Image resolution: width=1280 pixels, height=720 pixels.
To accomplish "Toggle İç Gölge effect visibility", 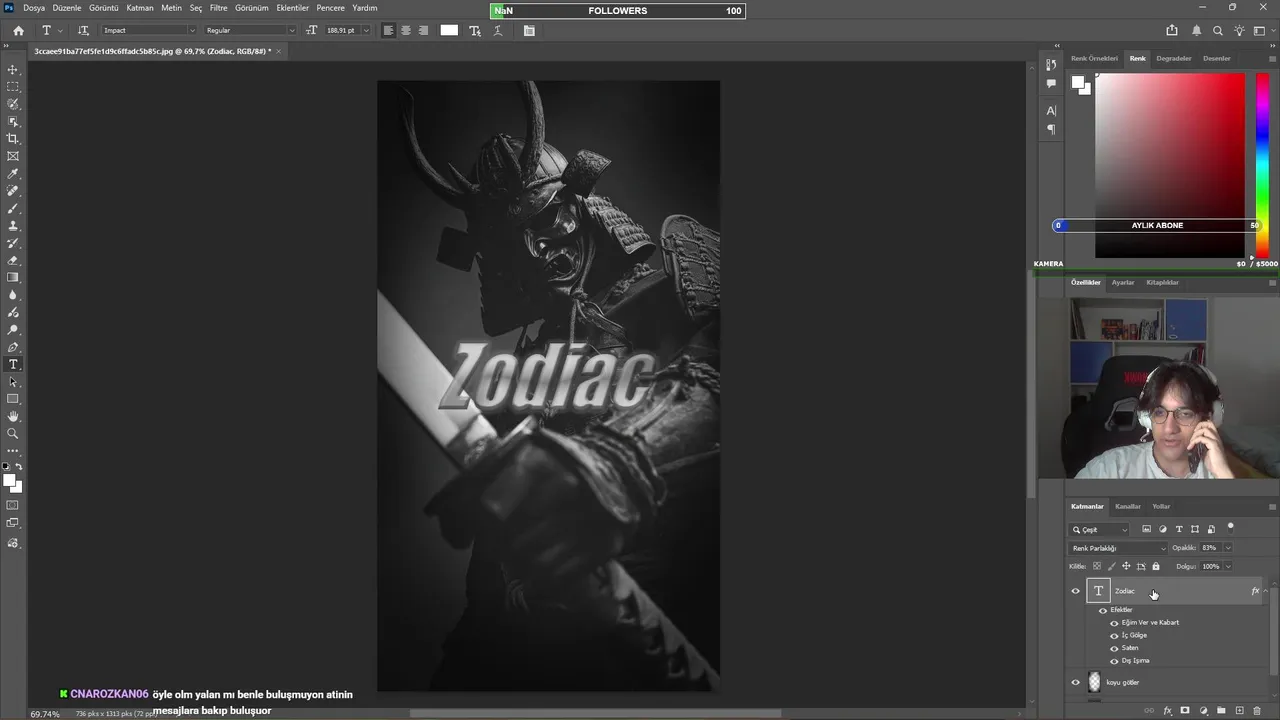I will [x=1114, y=635].
